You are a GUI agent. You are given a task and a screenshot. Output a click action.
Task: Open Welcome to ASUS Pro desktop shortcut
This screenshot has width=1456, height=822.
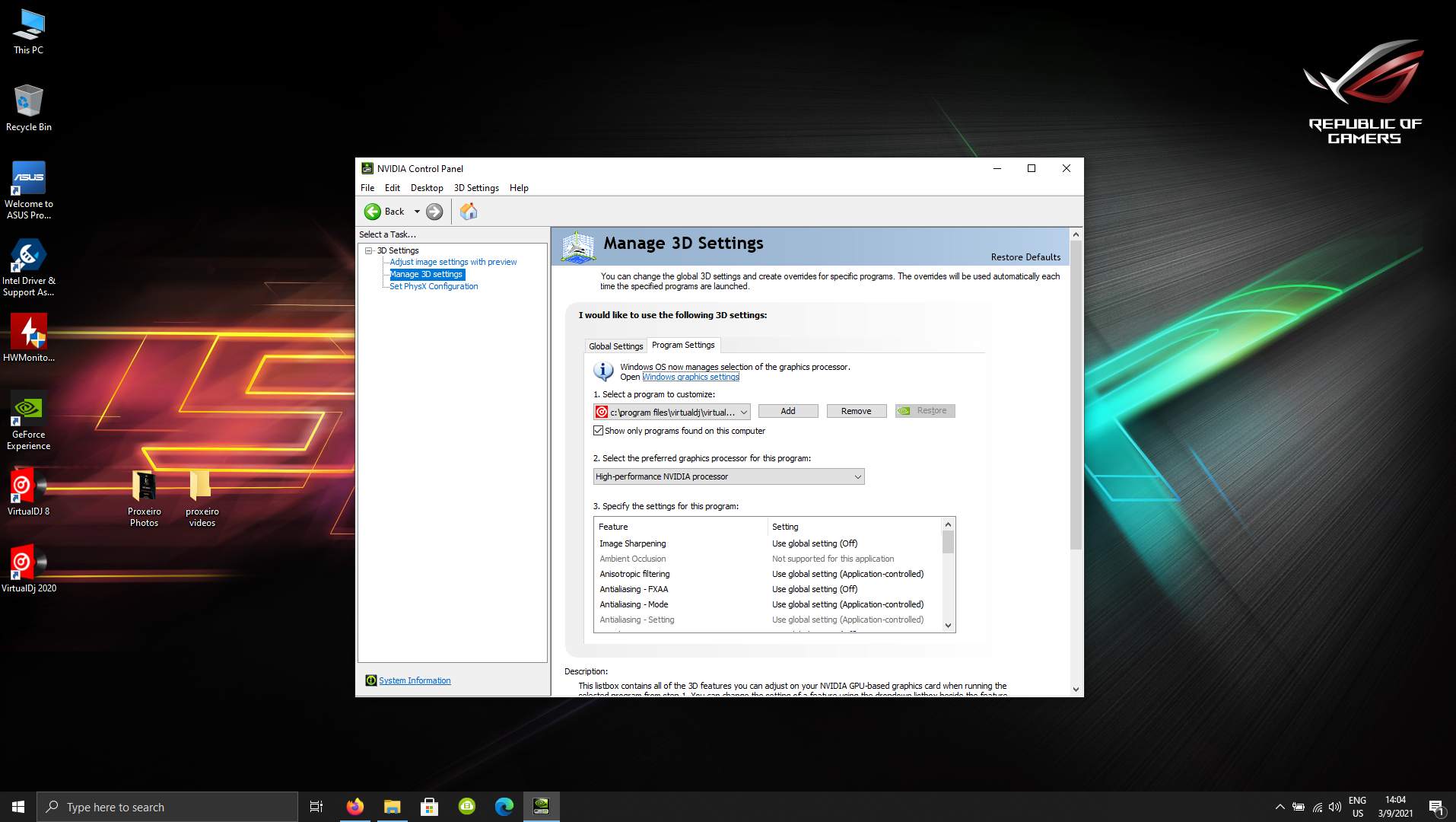click(29, 190)
